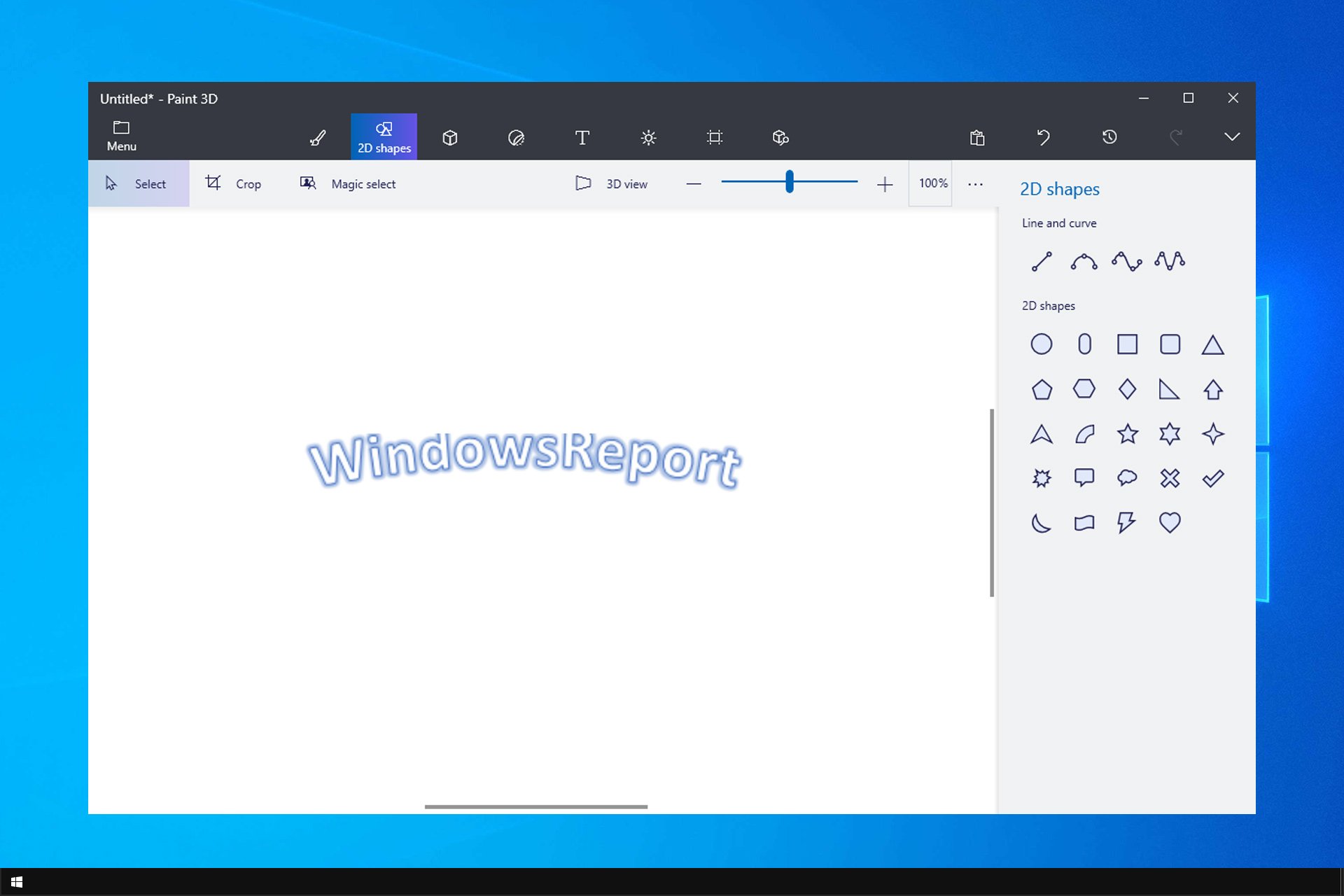The image size is (1344, 896).
Task: Open the Stickers tab
Action: coord(516,137)
